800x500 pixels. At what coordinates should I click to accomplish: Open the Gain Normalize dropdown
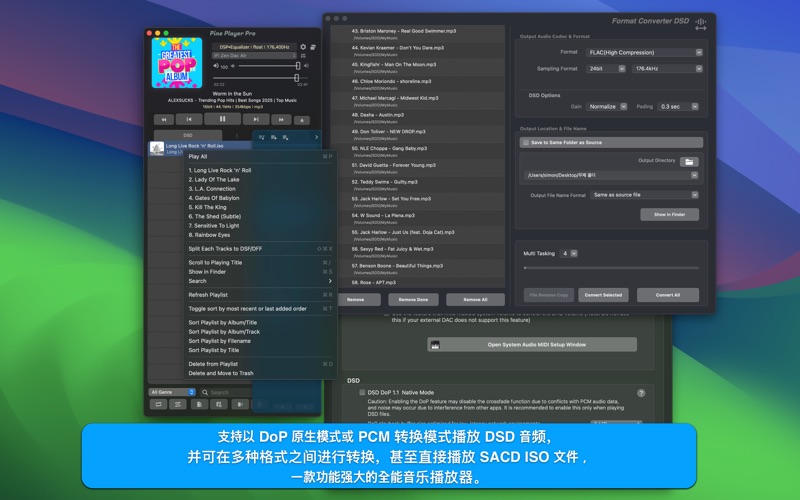607,107
